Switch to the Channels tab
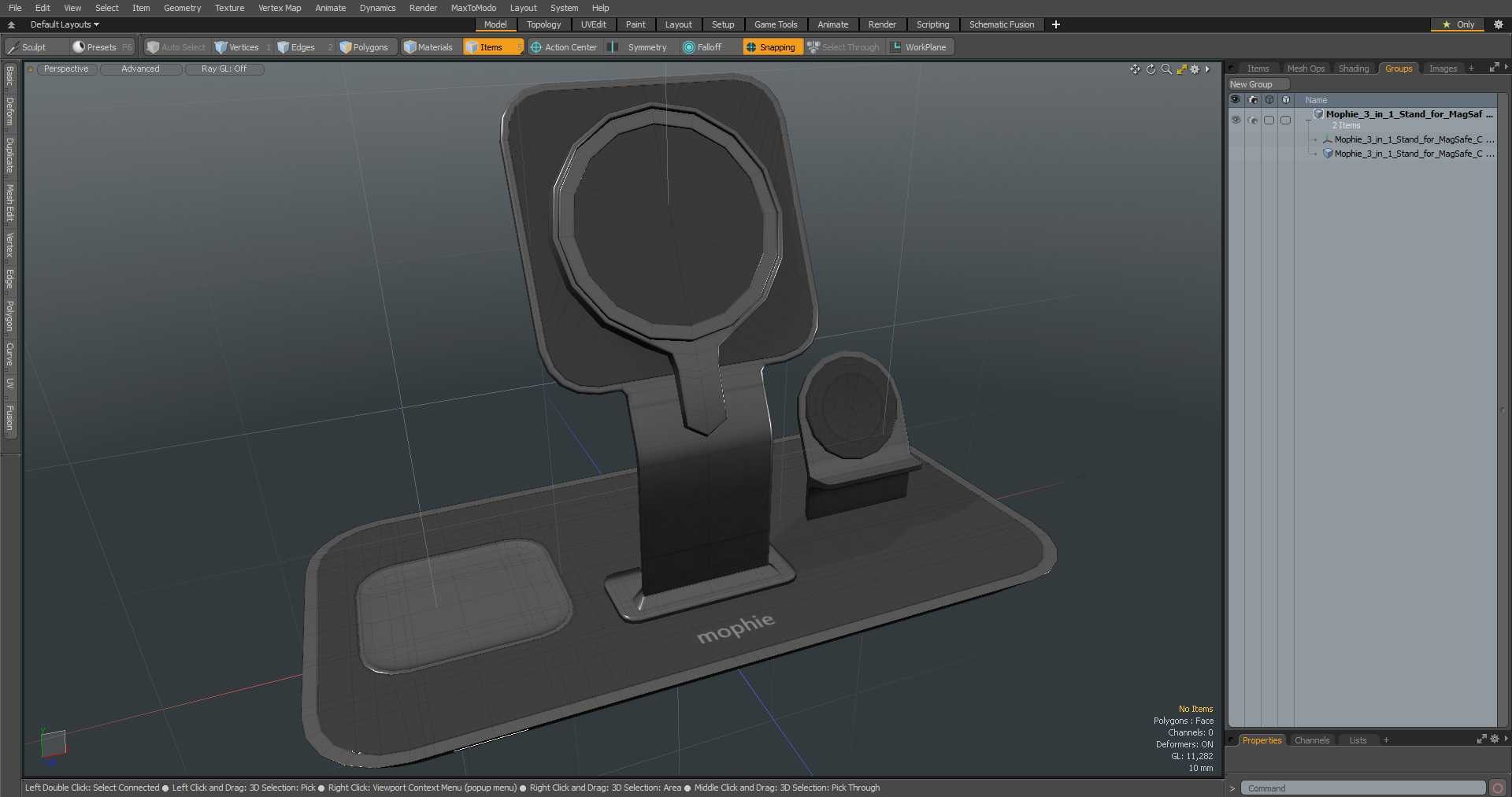1512x797 pixels. 1312,740
